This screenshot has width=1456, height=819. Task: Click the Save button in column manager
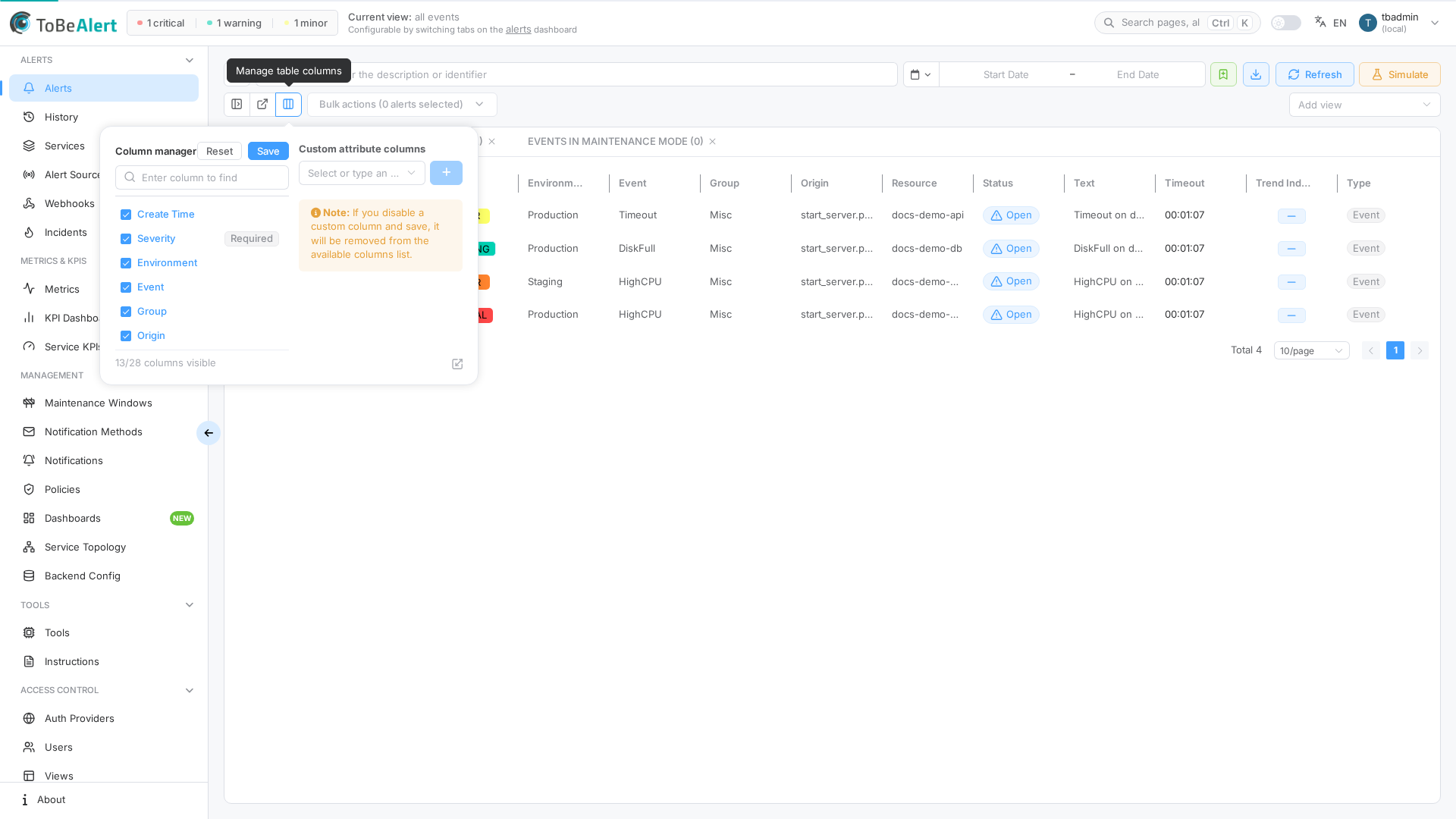coord(268,151)
